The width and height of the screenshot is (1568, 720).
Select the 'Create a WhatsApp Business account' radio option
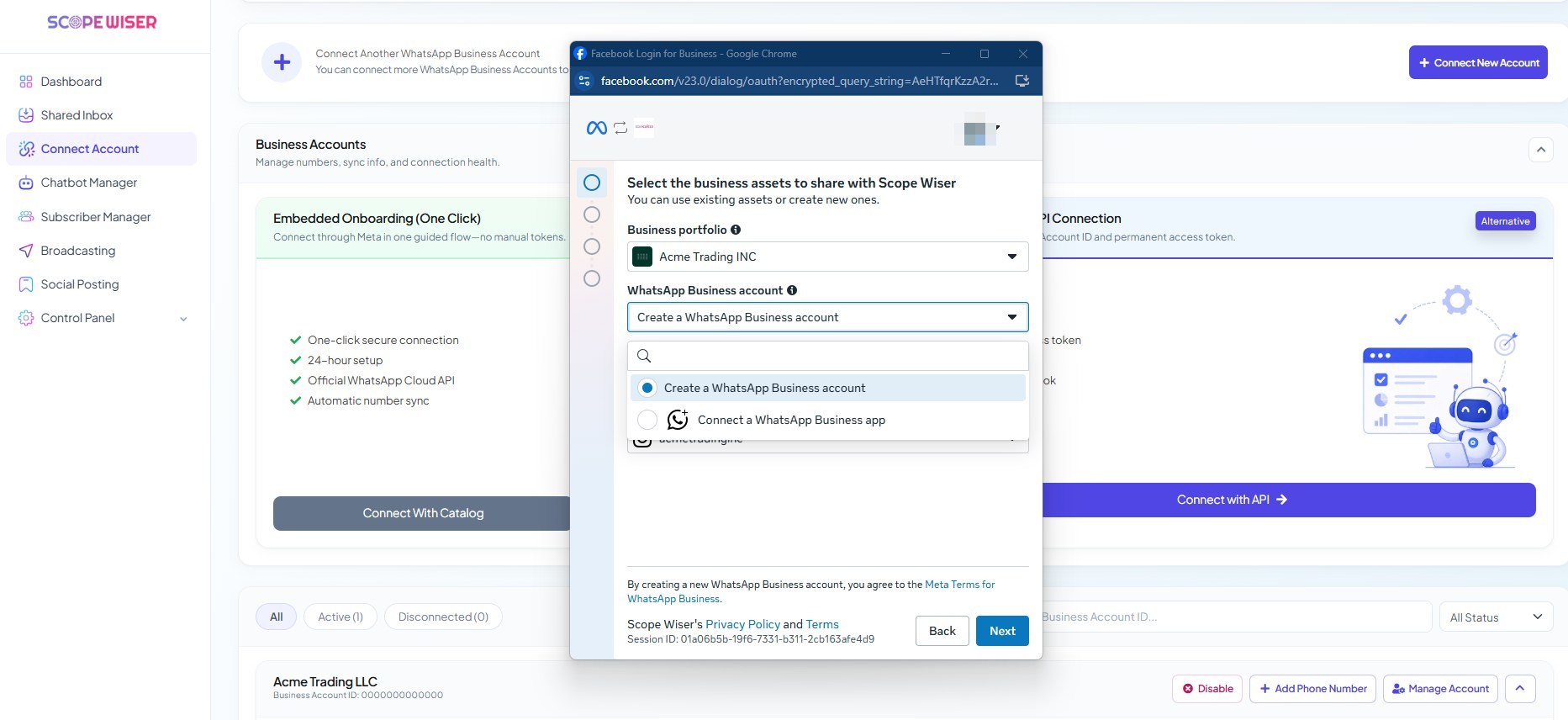tap(647, 388)
